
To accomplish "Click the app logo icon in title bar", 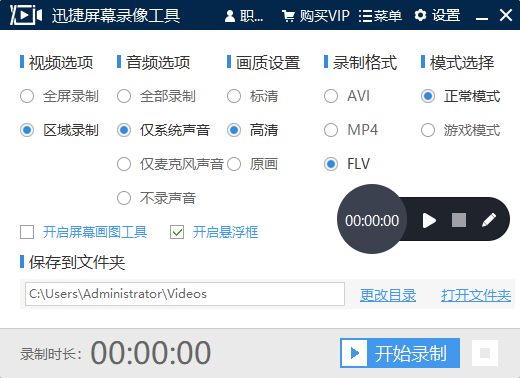I will click(26, 15).
